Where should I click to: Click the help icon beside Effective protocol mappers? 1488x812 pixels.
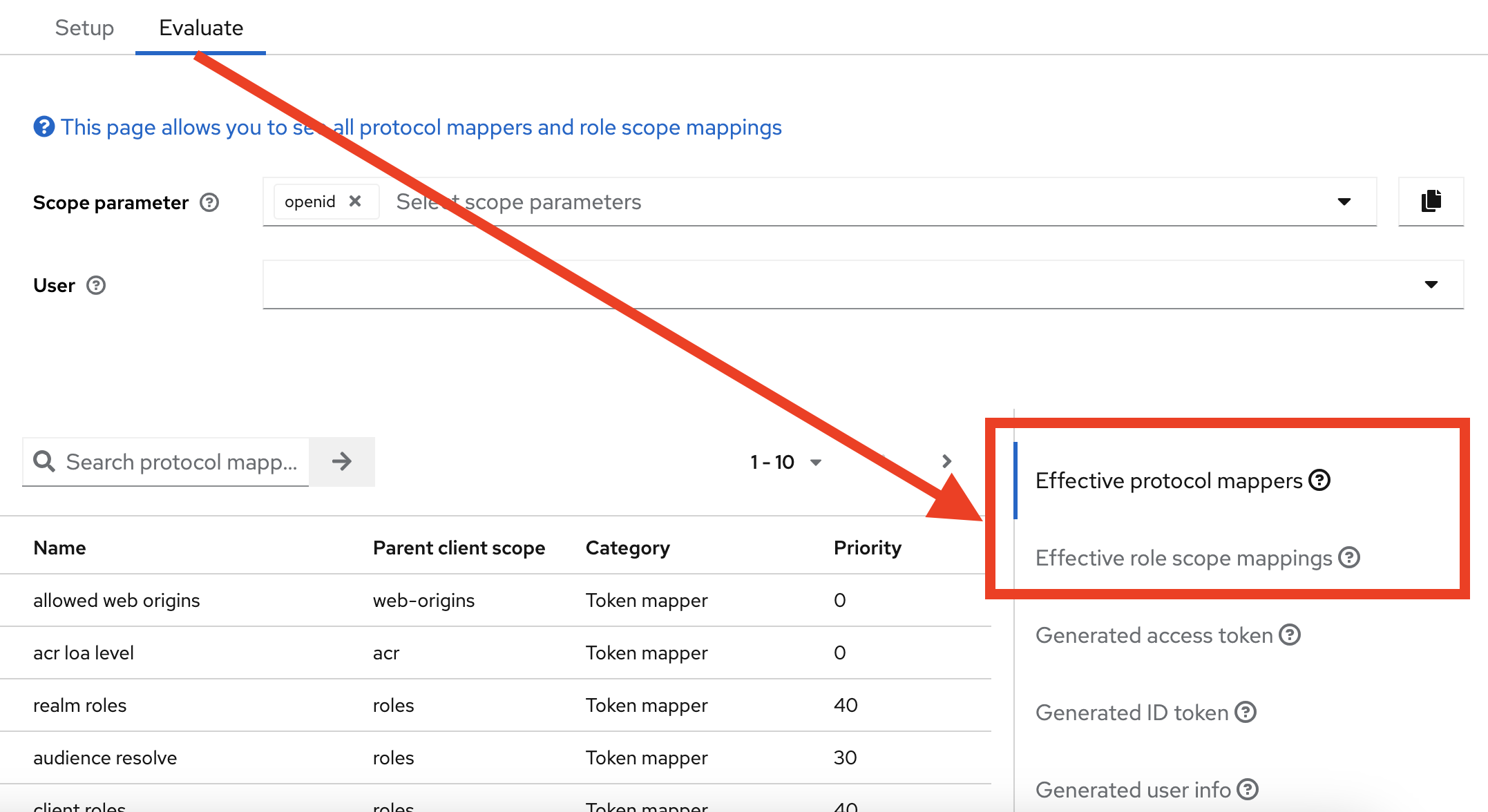click(x=1319, y=480)
